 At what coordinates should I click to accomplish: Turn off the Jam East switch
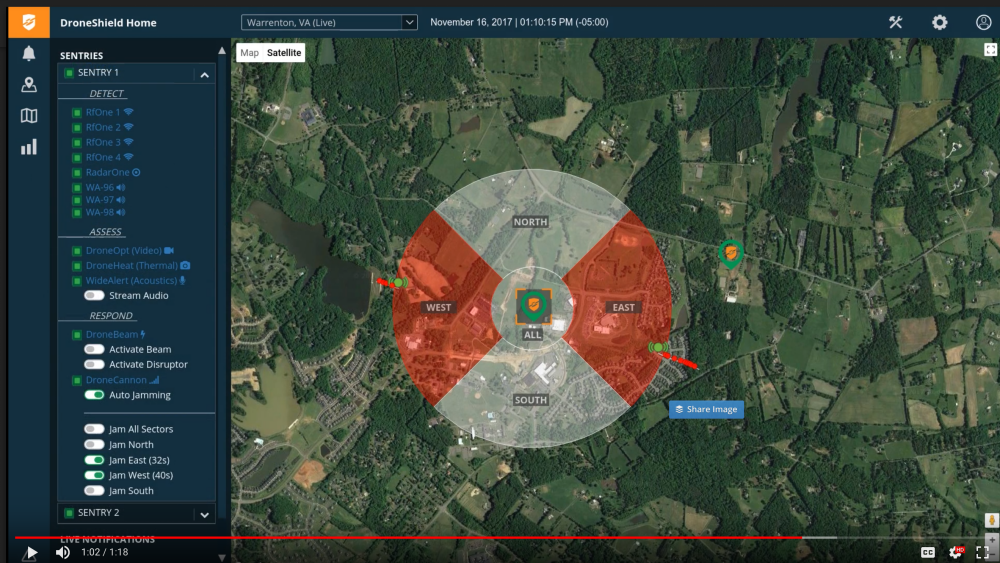(94, 460)
